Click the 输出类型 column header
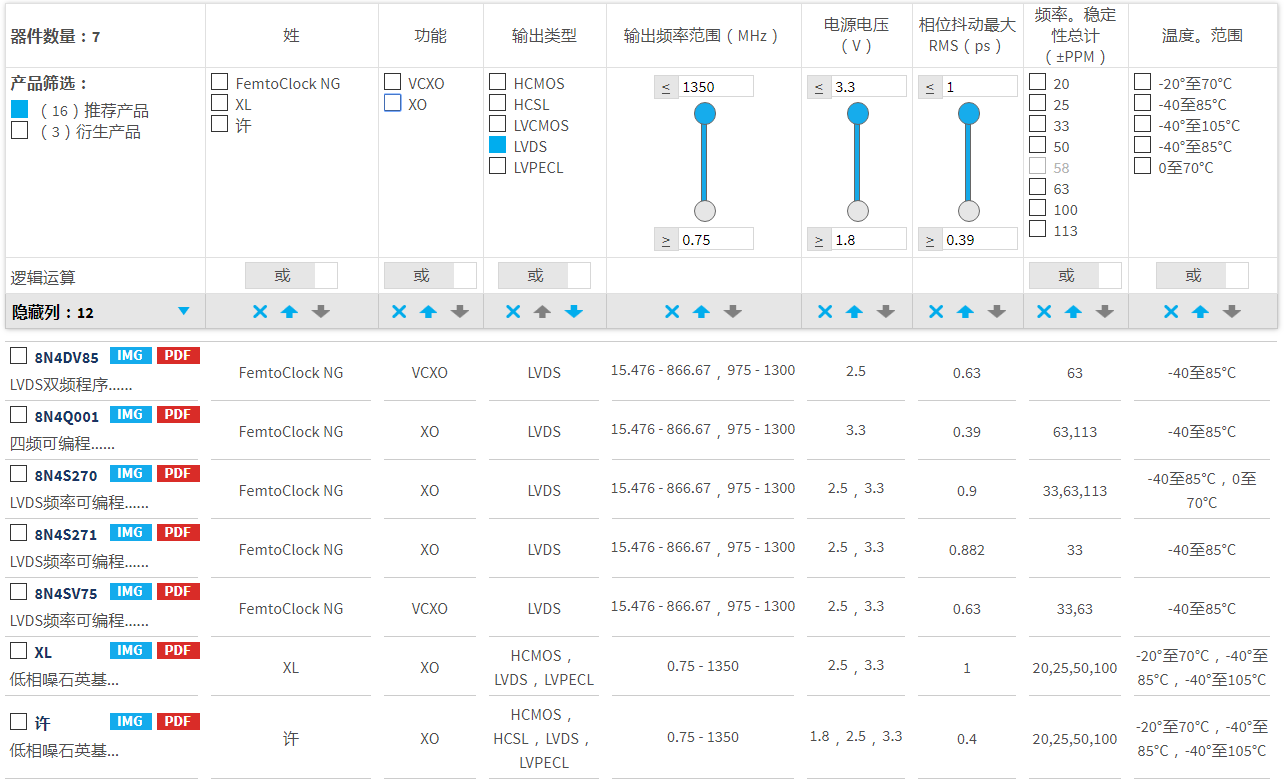Image resolution: width=1284 pixels, height=782 pixels. [x=544, y=36]
